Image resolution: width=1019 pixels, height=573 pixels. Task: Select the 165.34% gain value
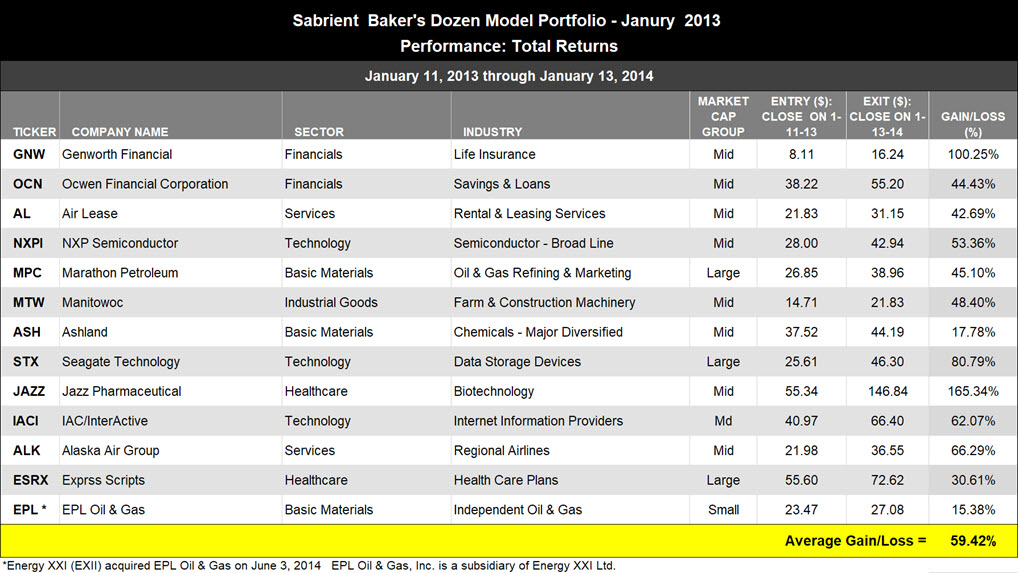(x=973, y=392)
